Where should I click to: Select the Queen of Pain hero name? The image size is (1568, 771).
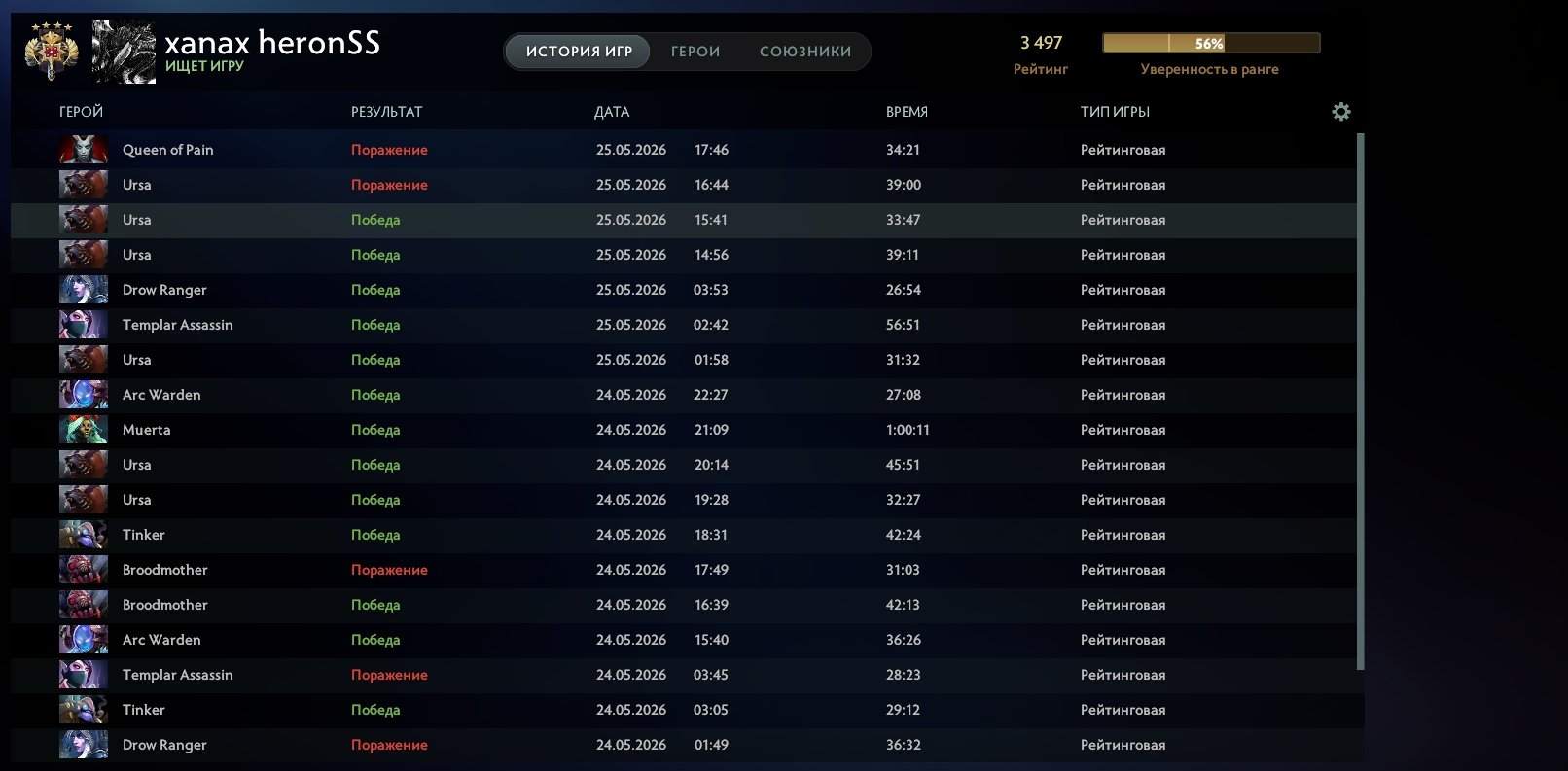(167, 150)
